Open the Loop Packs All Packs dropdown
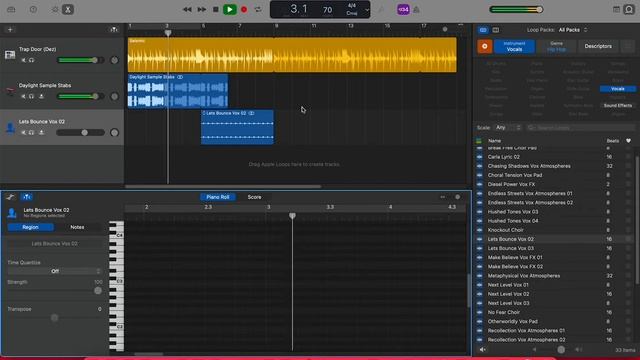The height and width of the screenshot is (360, 640). pyautogui.click(x=573, y=30)
